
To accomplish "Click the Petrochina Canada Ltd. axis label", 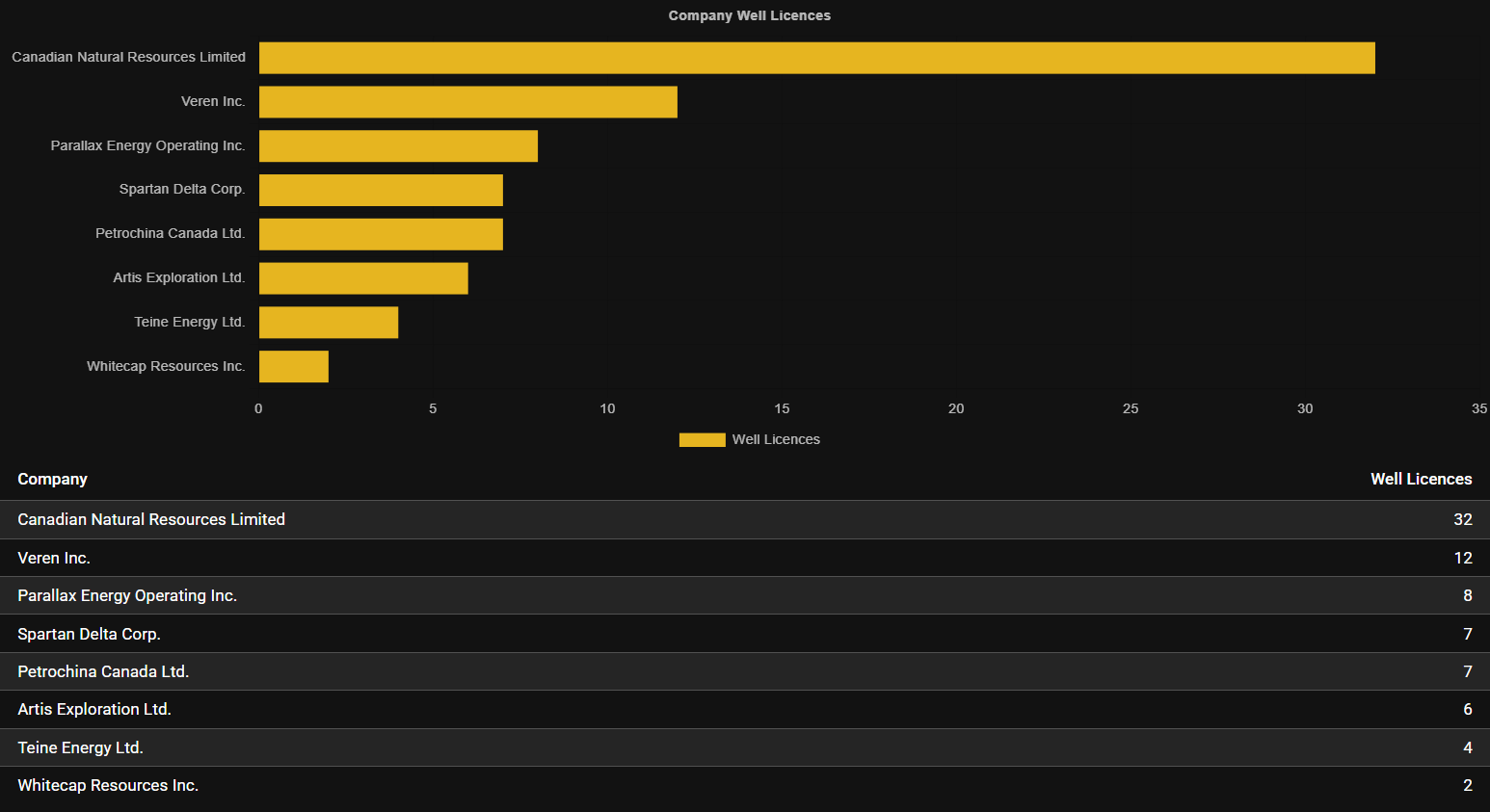I will pos(170,233).
